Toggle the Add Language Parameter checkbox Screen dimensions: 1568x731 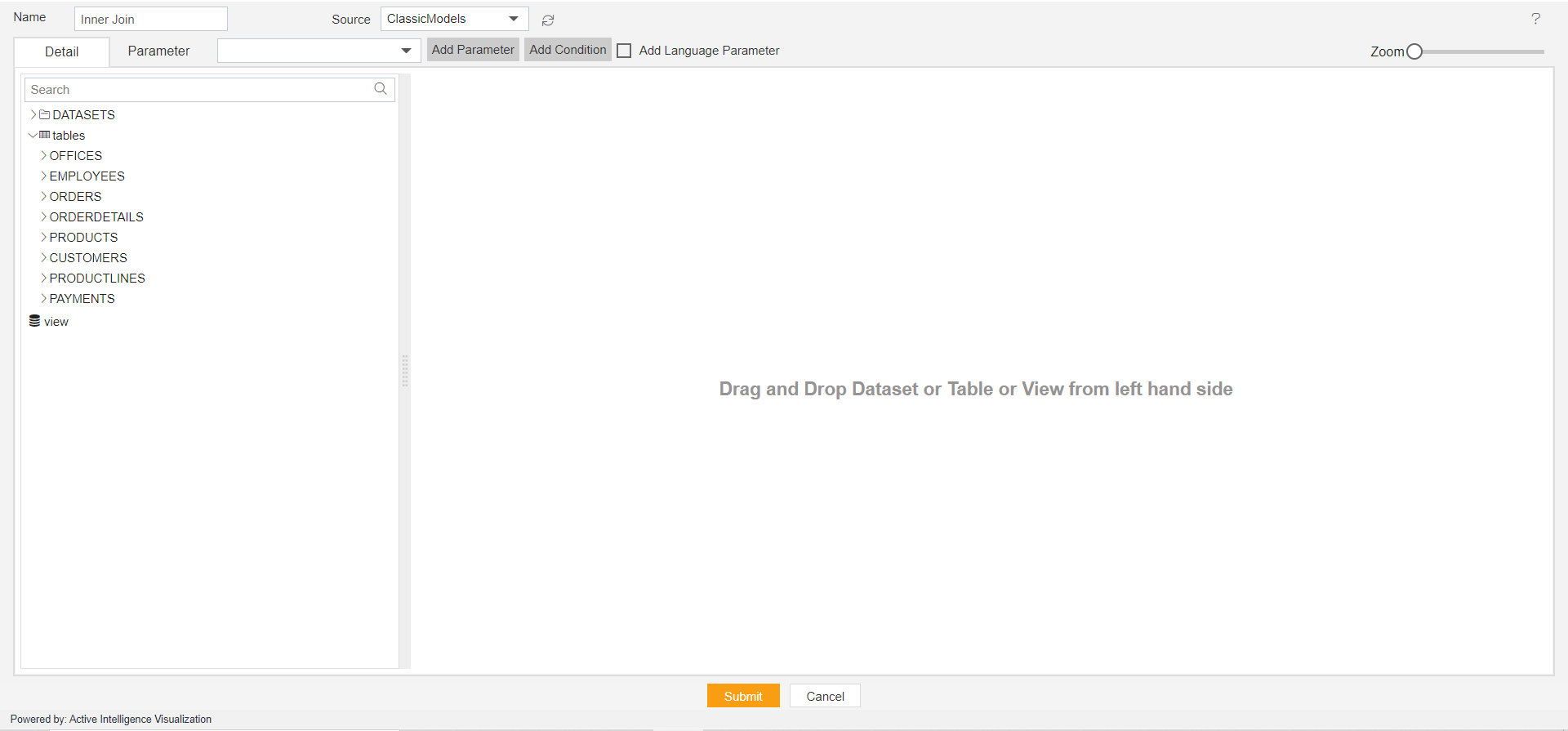tap(624, 51)
